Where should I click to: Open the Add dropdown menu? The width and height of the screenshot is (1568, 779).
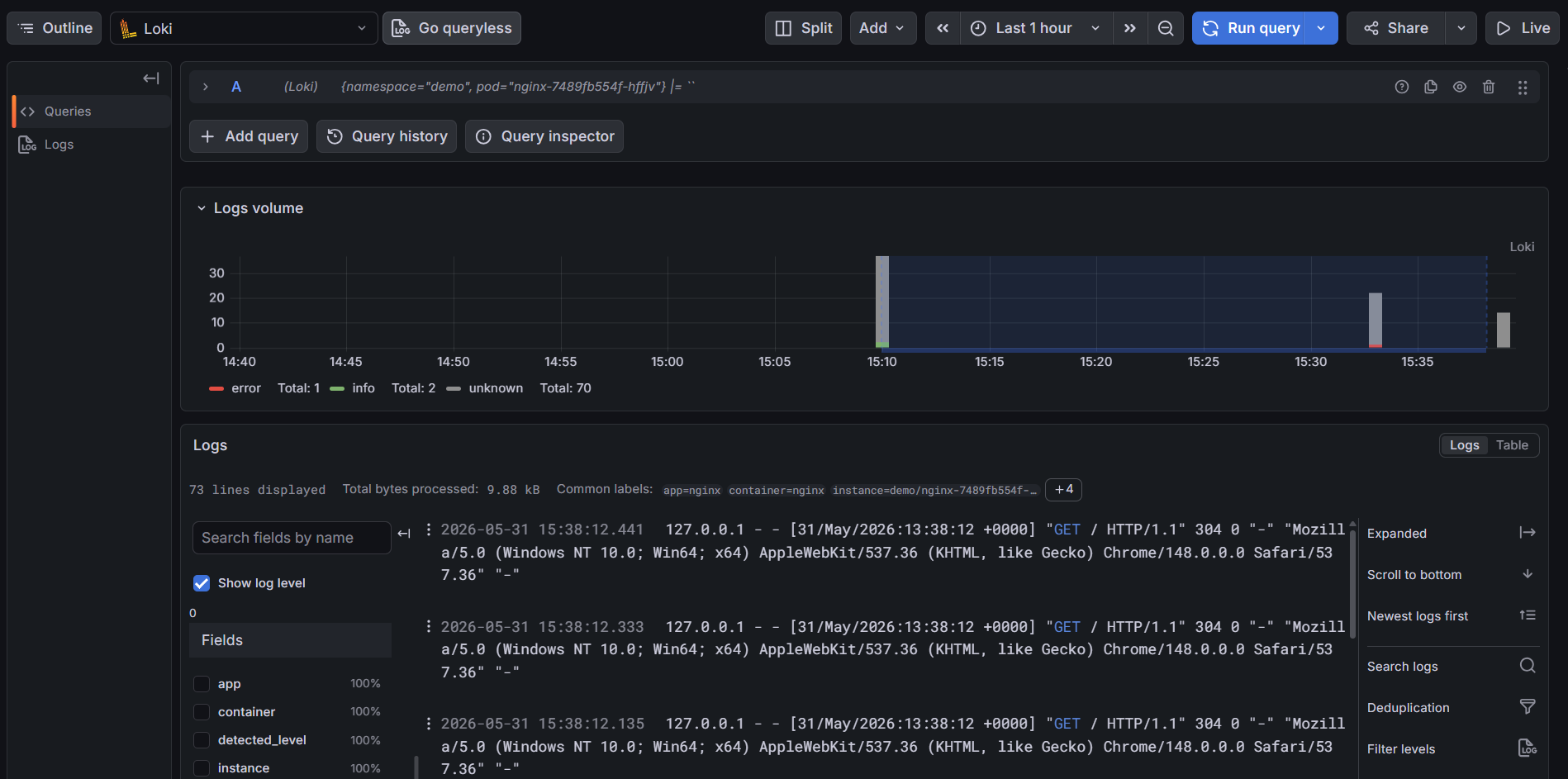(883, 28)
